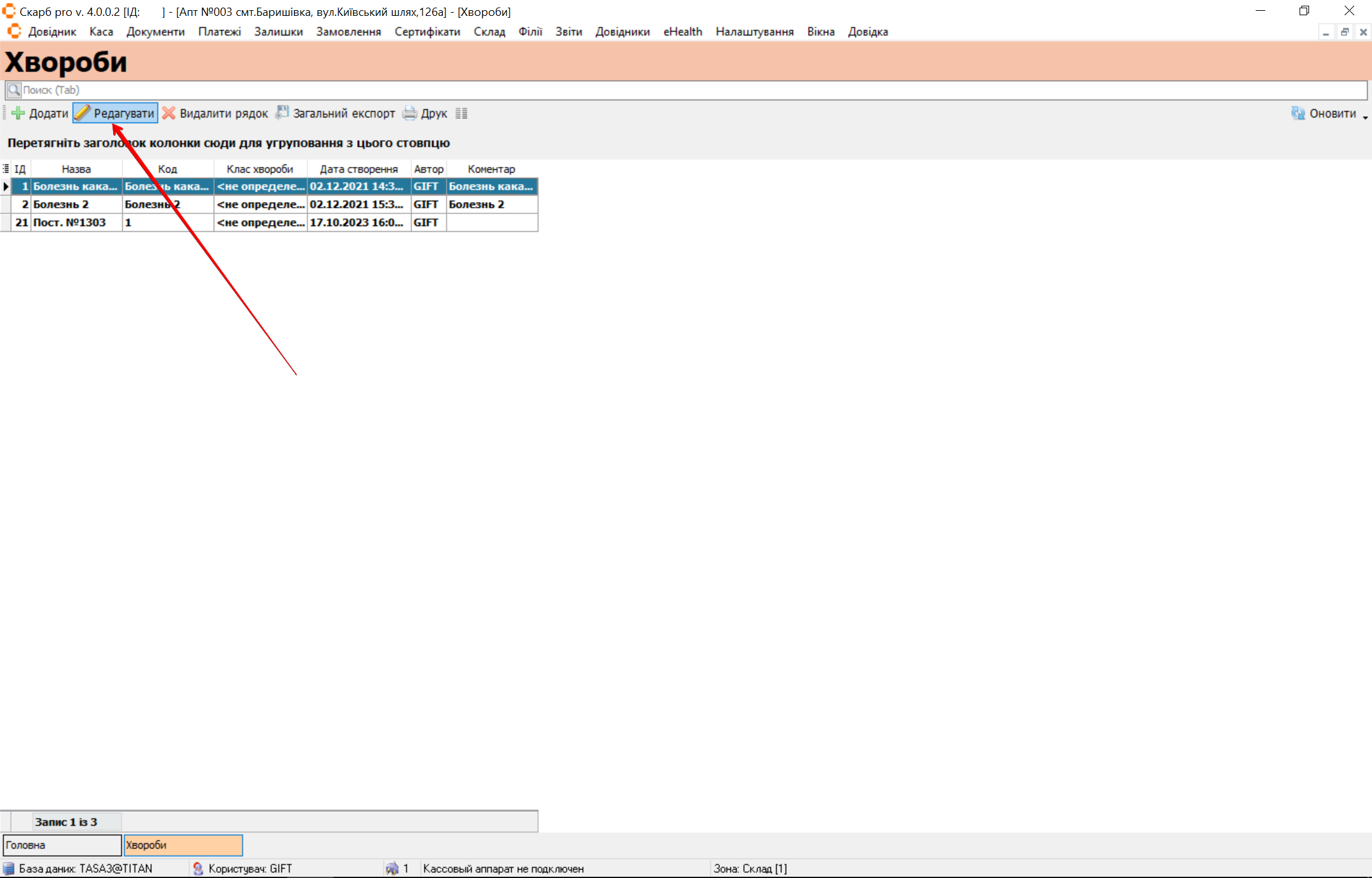
Task: Expand the Оновити dropdown arrow
Action: [1365, 117]
